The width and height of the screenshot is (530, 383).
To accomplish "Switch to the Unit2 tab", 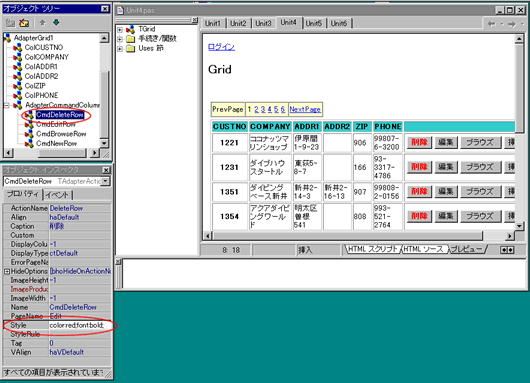I will [x=238, y=23].
